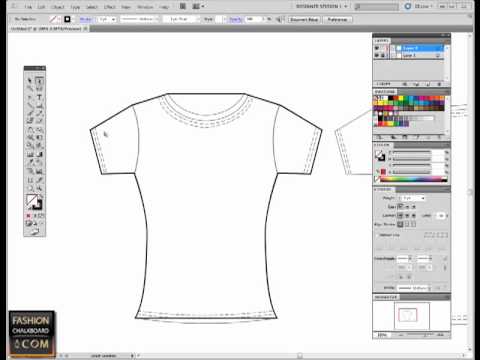Open Stroke panel Weight dropdown
Image resolution: width=480 pixels, height=360 pixels.
click(423, 198)
